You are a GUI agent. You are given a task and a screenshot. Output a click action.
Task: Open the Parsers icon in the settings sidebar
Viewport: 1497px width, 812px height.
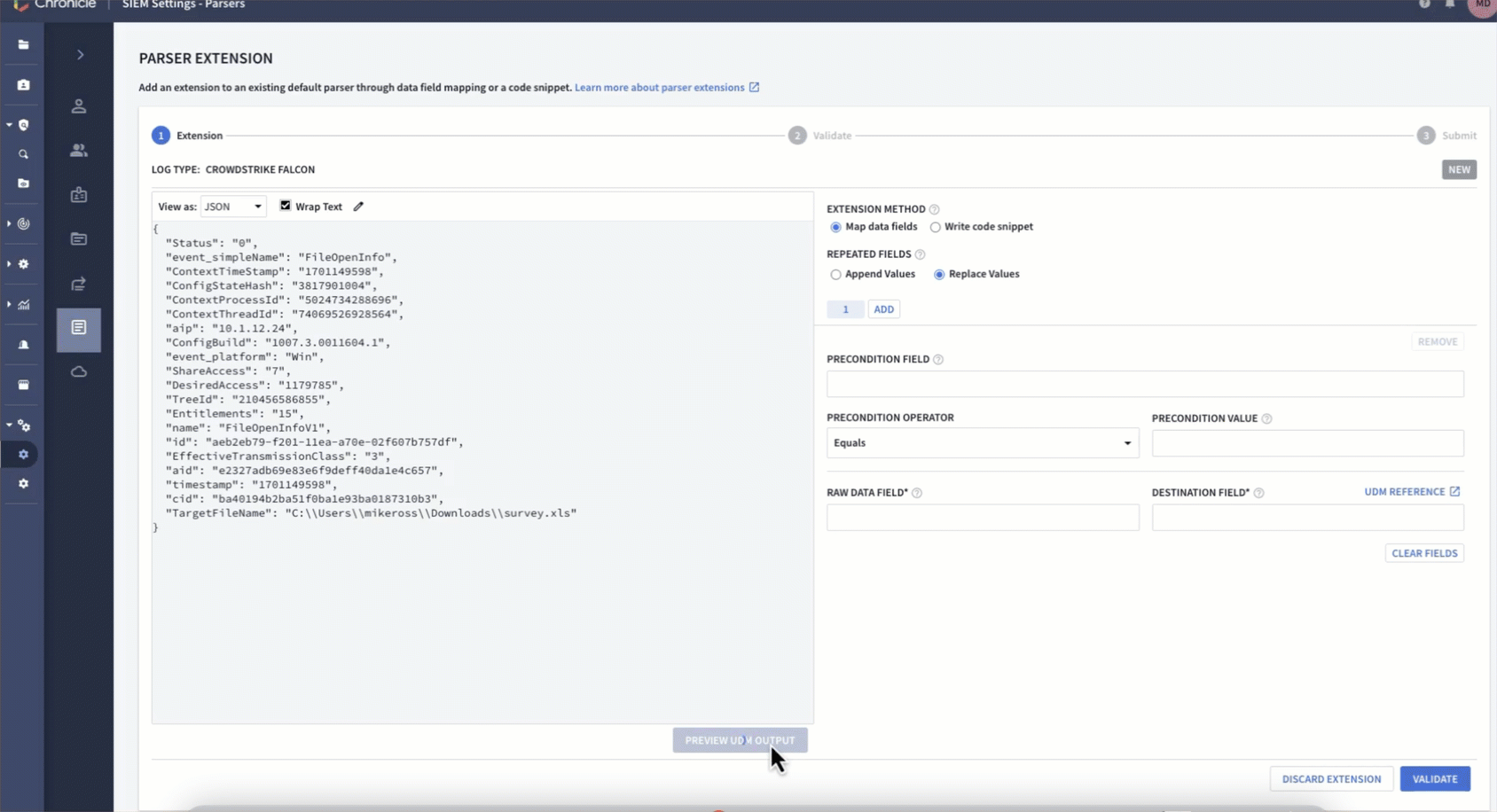(79, 328)
